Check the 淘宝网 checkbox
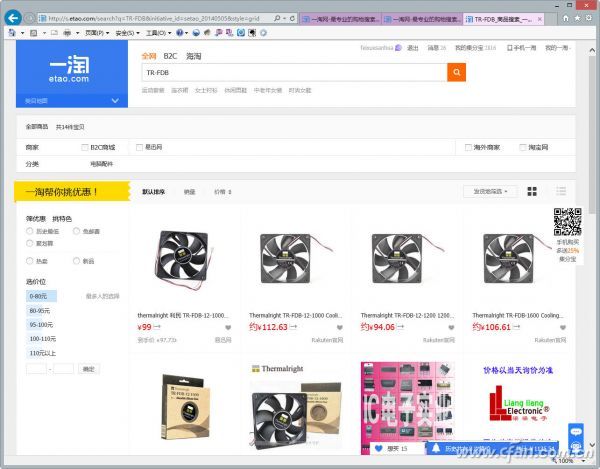The image size is (600, 469). [523, 147]
